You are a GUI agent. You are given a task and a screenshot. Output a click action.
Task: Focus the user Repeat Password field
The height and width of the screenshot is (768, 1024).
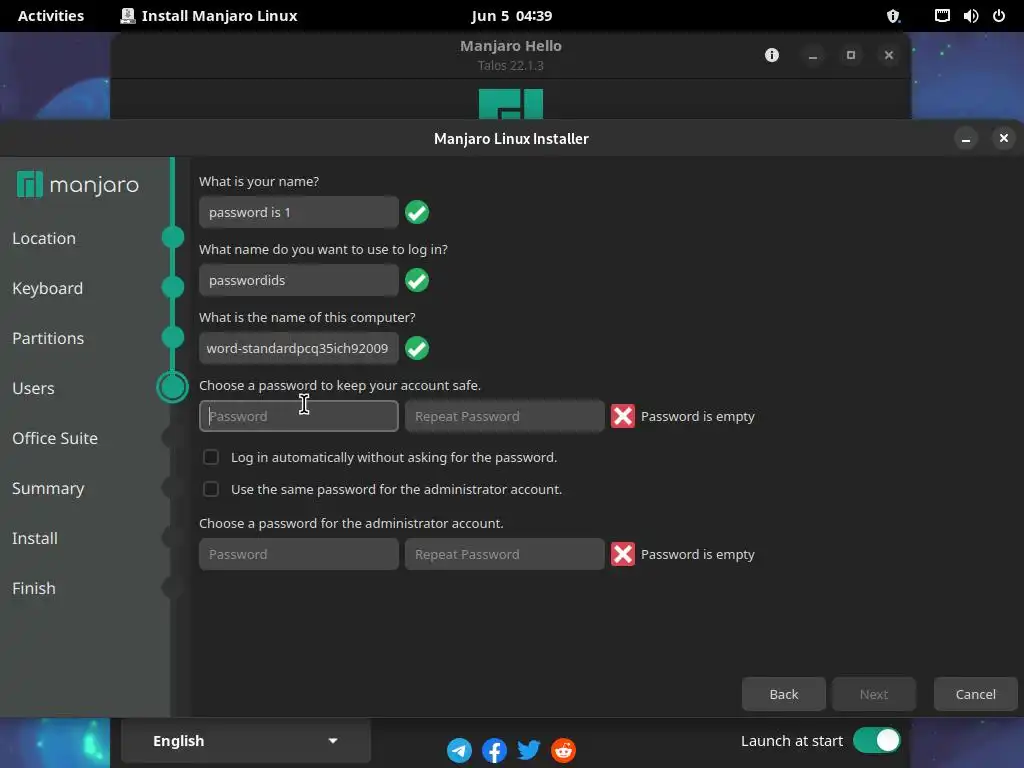(x=504, y=416)
